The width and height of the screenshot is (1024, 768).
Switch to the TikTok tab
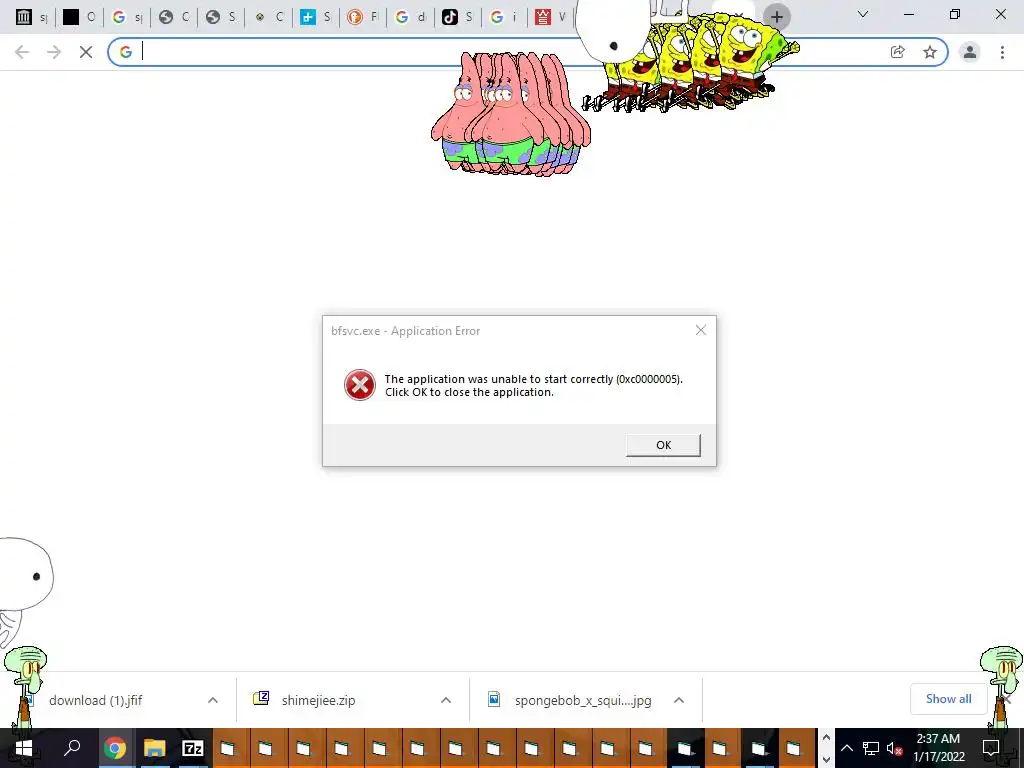point(457,17)
